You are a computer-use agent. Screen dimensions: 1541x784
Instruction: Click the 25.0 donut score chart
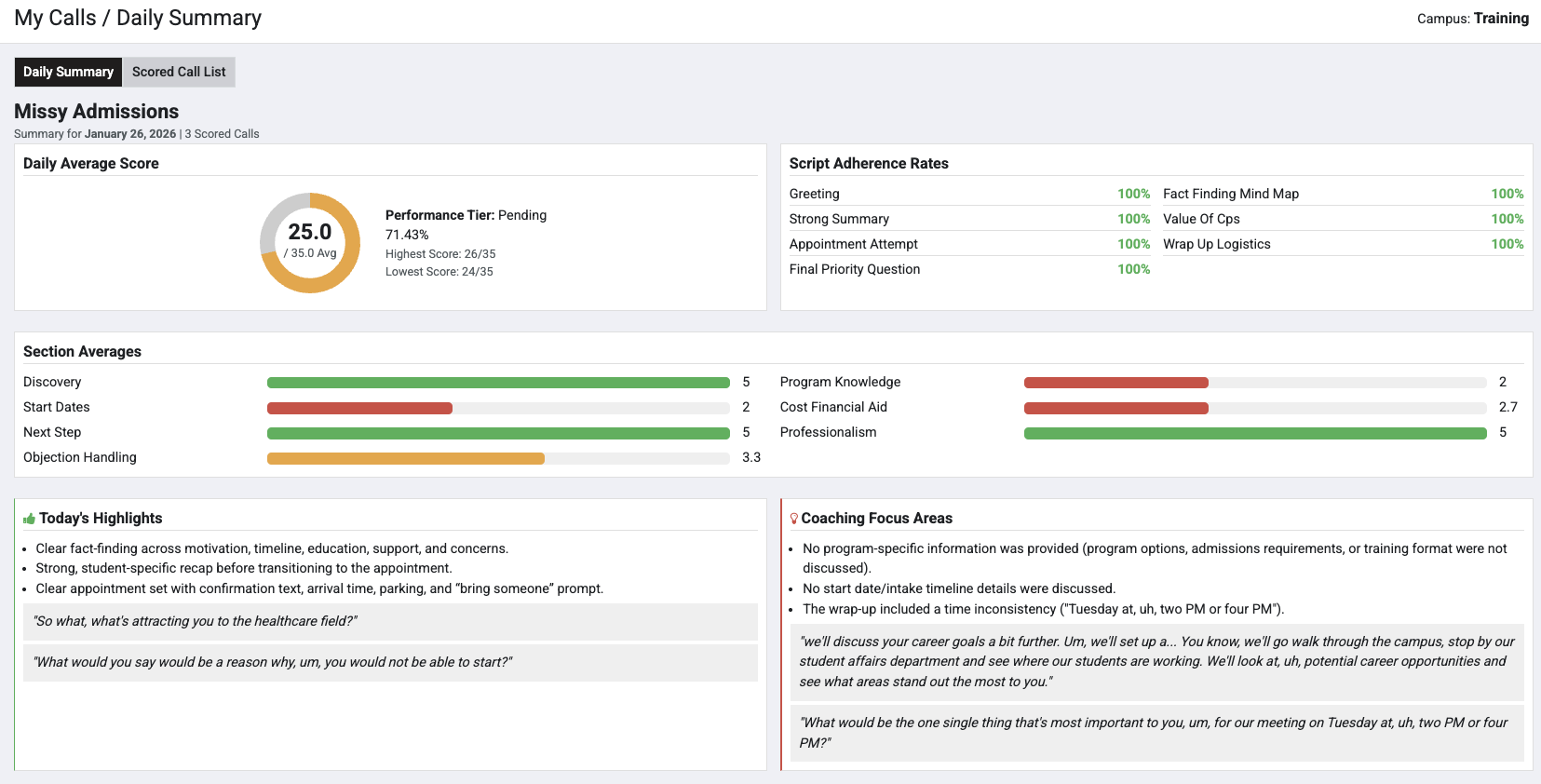[310, 243]
